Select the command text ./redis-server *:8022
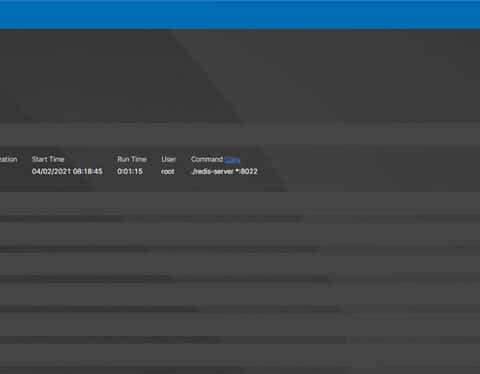The image size is (480, 374). click(x=225, y=171)
